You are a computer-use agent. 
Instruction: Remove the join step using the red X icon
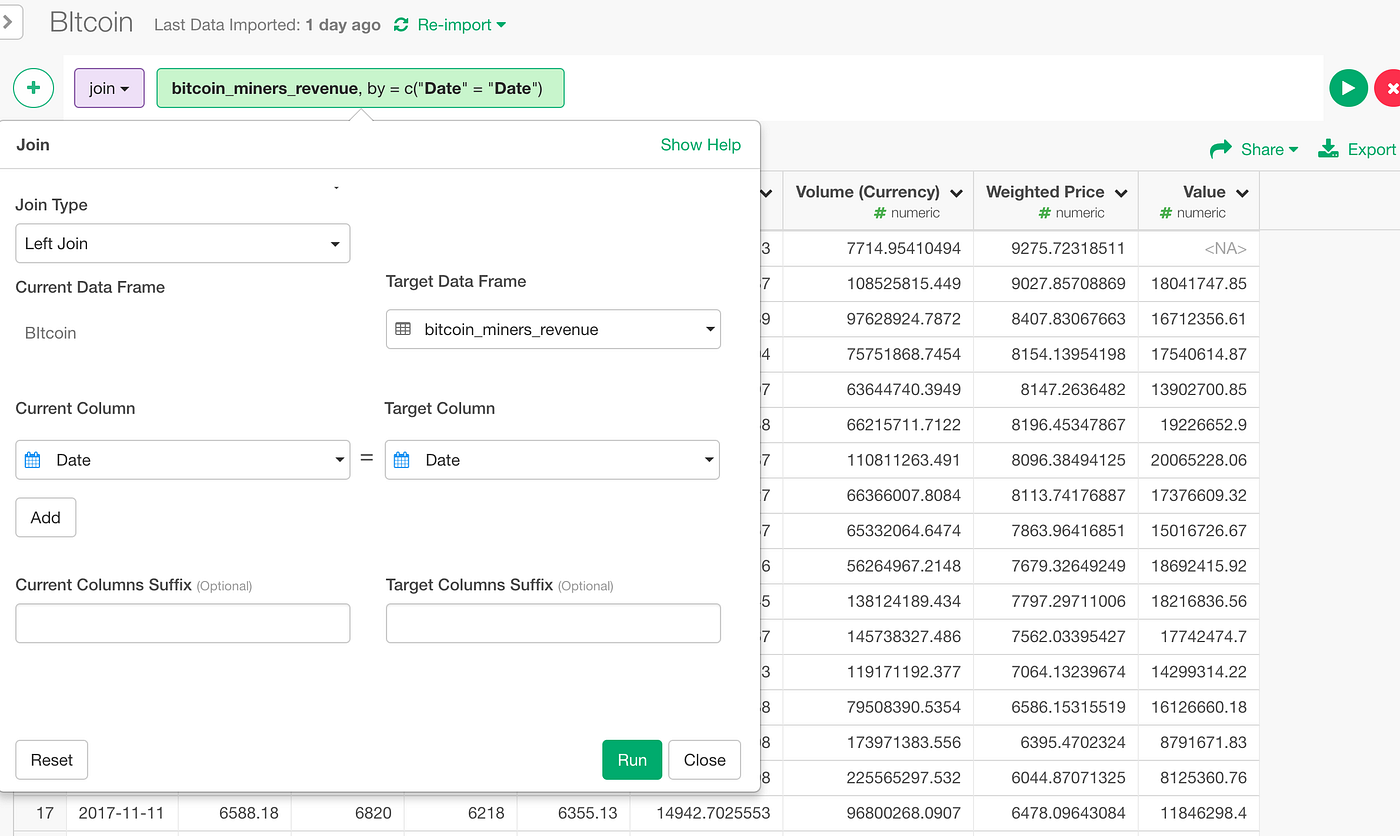click(1394, 88)
